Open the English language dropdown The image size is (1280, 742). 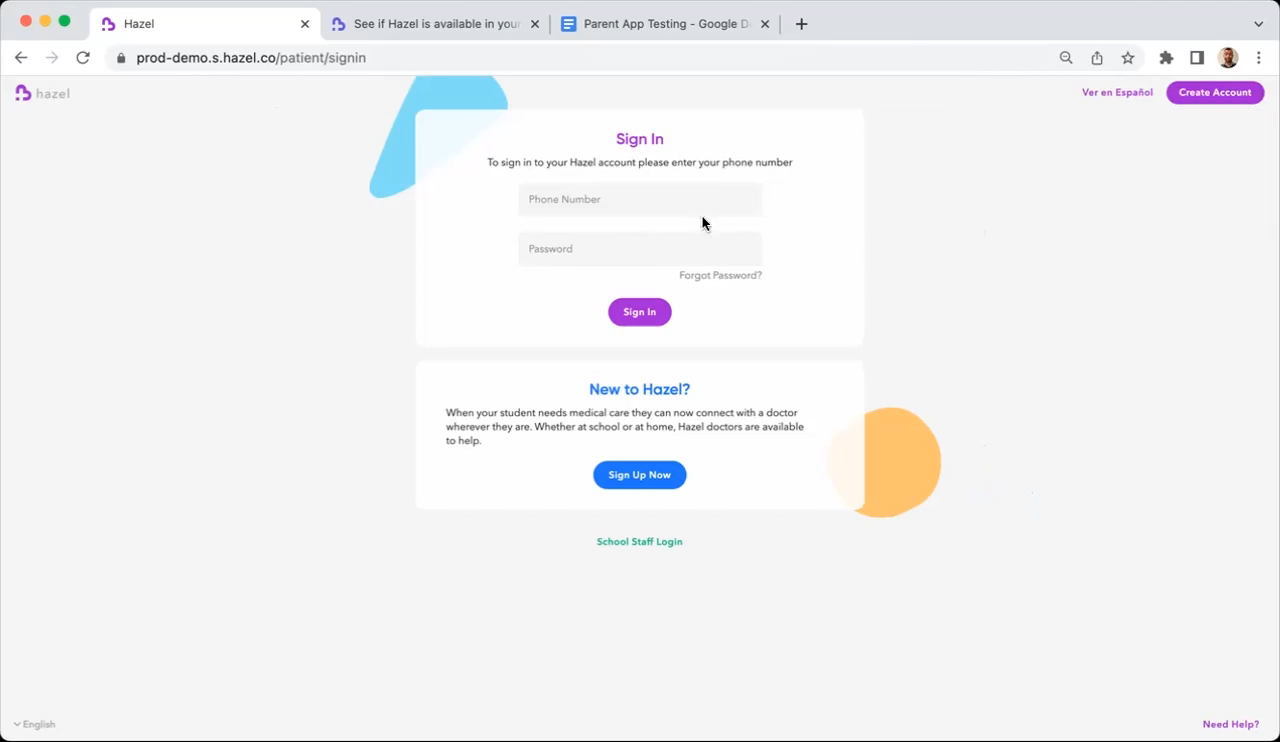coord(35,724)
